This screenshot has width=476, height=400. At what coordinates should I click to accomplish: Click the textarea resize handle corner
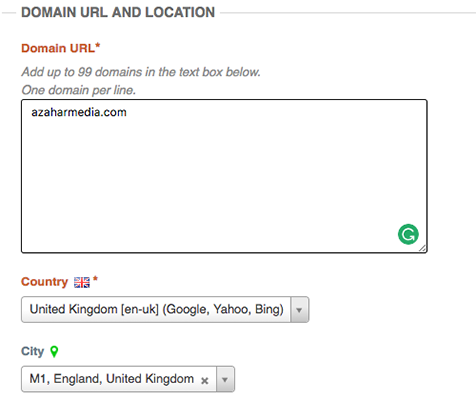[423, 248]
